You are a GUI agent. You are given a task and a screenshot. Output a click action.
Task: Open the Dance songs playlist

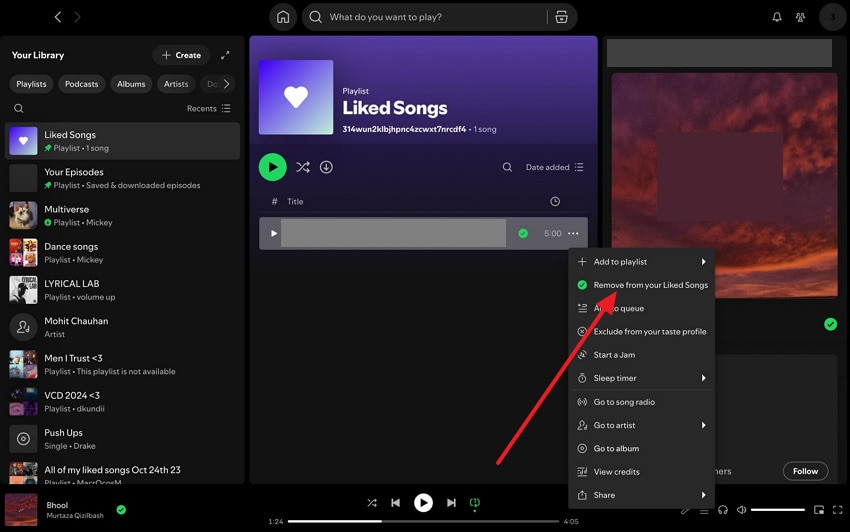coord(123,253)
